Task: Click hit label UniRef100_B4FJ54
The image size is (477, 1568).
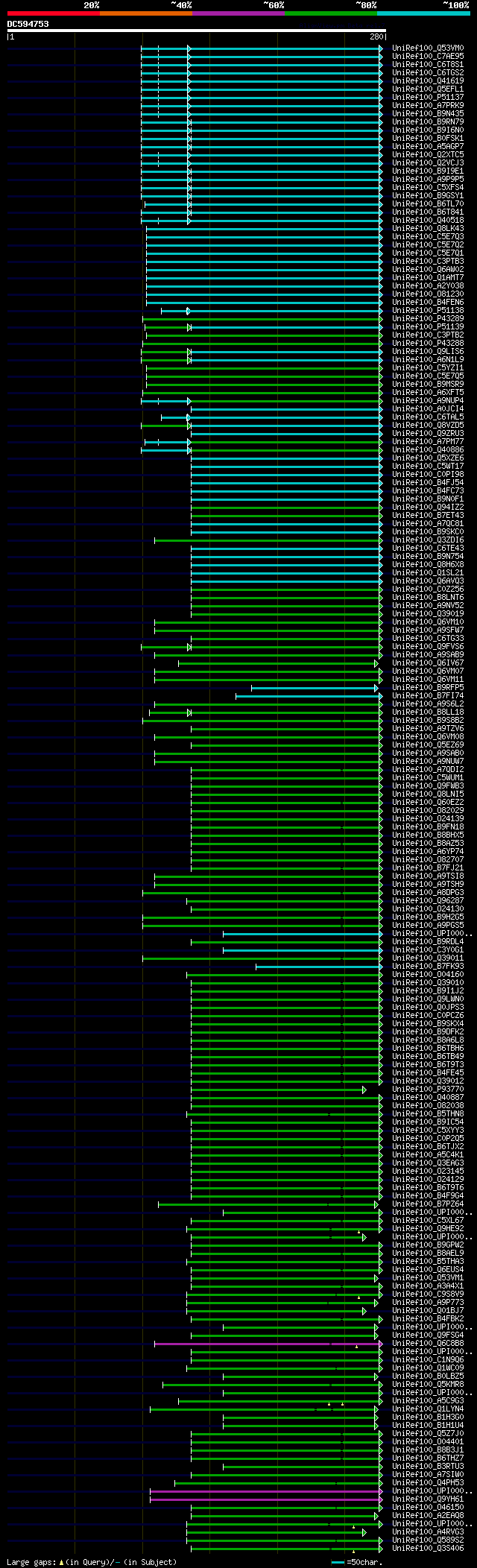Action: (x=428, y=482)
